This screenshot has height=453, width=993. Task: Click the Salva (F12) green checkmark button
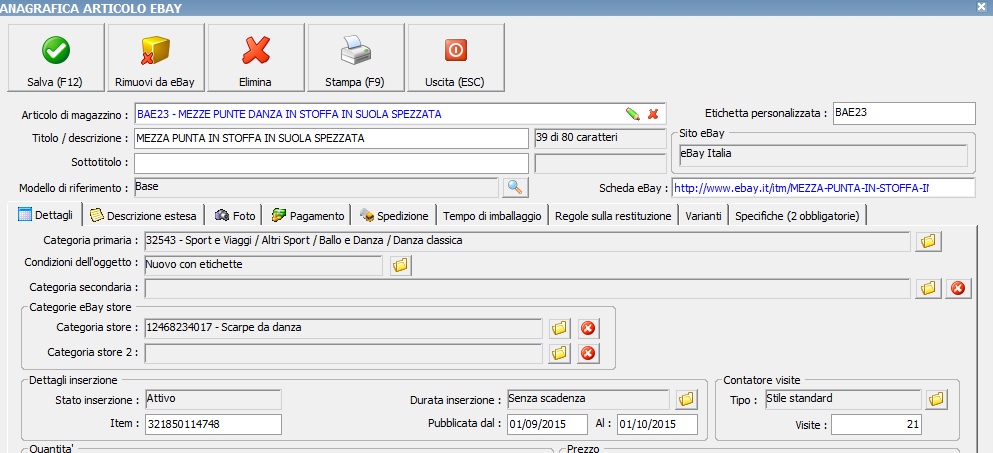point(56,58)
